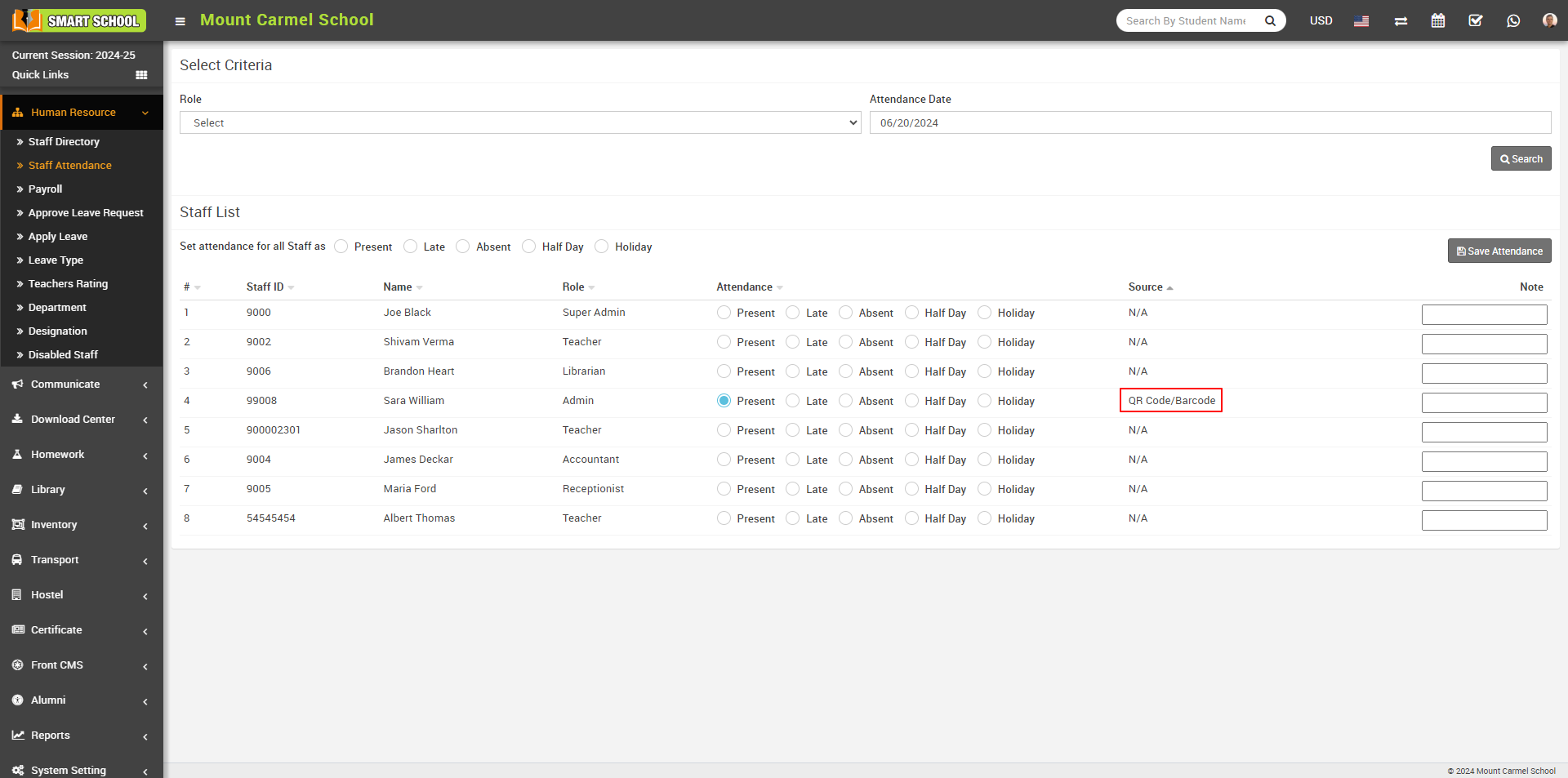Open the Role selection dropdown
This screenshot has height=778, width=1568.
pos(520,122)
